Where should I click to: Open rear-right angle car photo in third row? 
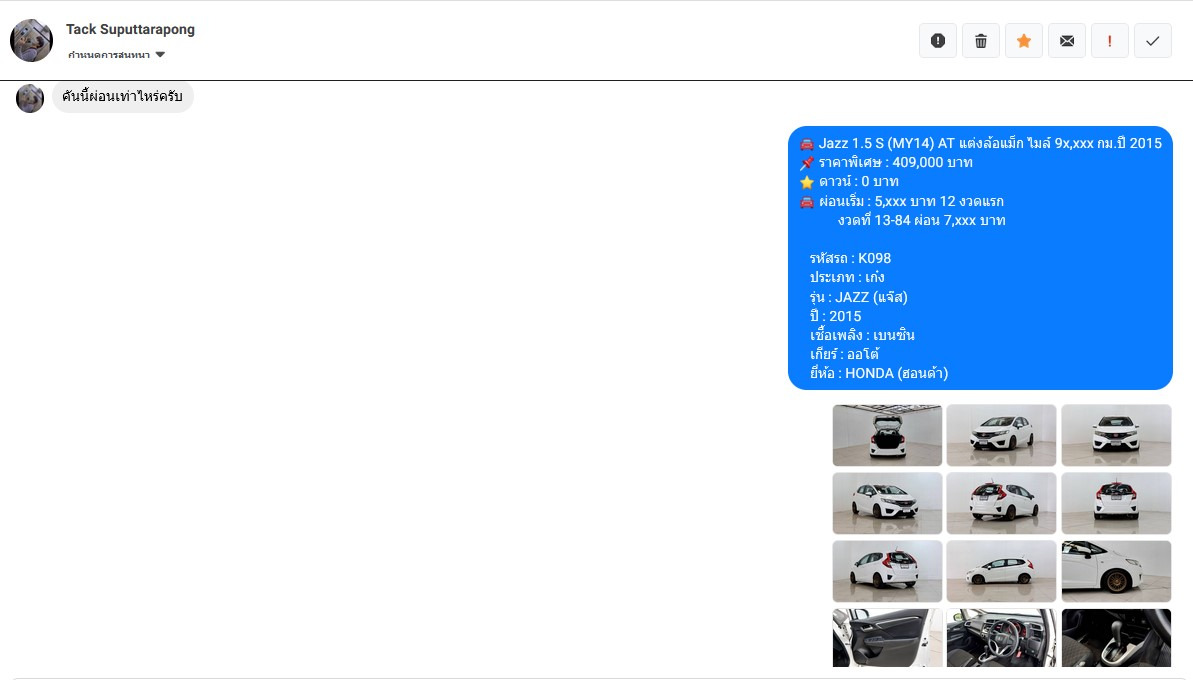887,571
